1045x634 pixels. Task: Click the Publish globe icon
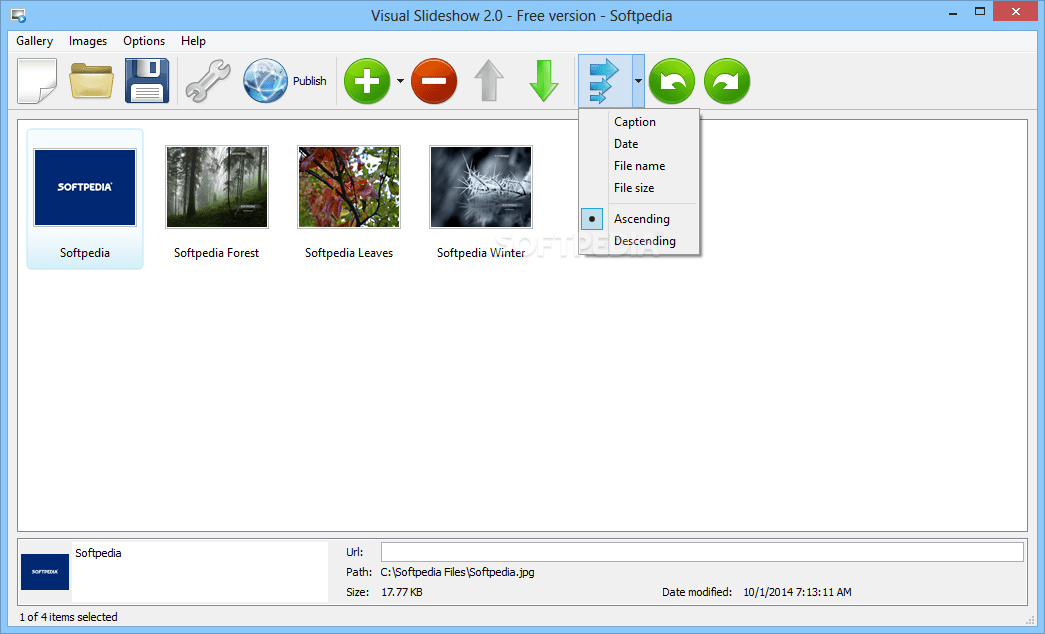click(265, 81)
